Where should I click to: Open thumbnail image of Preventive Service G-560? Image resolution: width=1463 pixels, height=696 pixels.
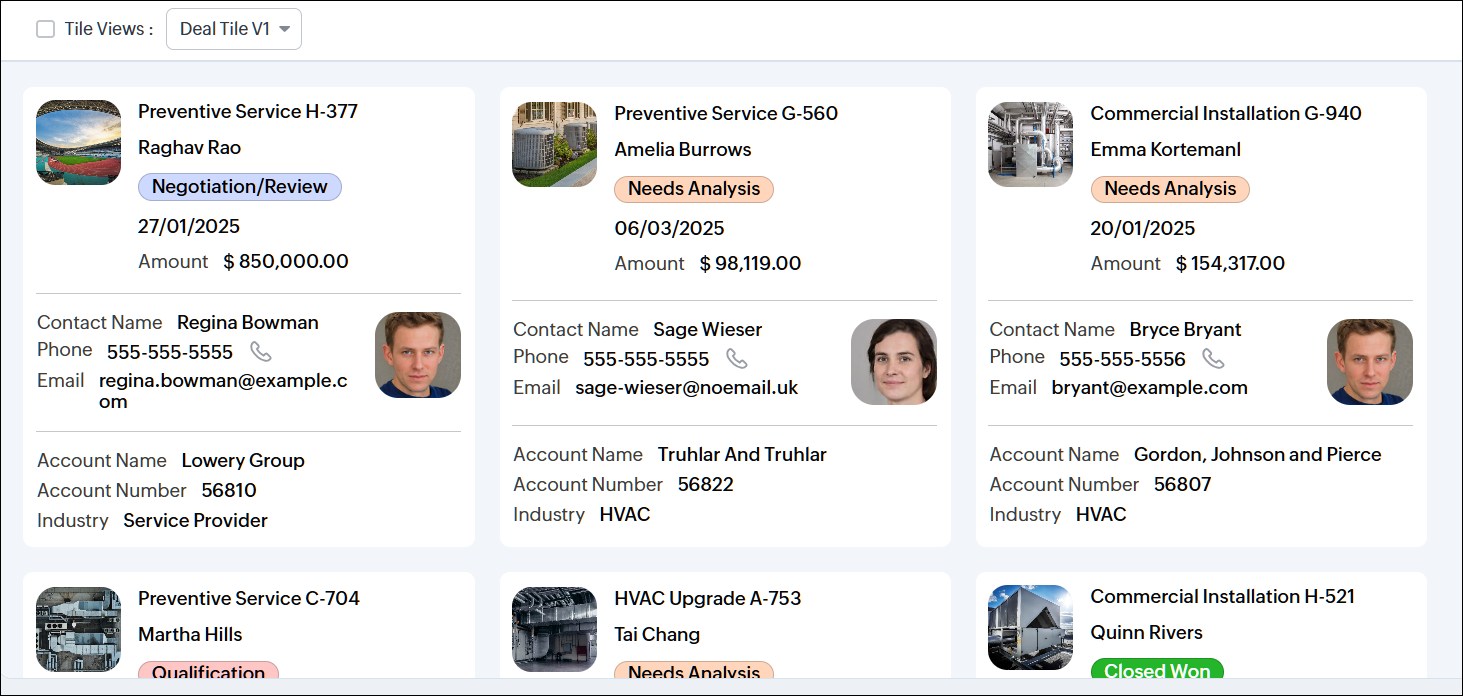(554, 144)
